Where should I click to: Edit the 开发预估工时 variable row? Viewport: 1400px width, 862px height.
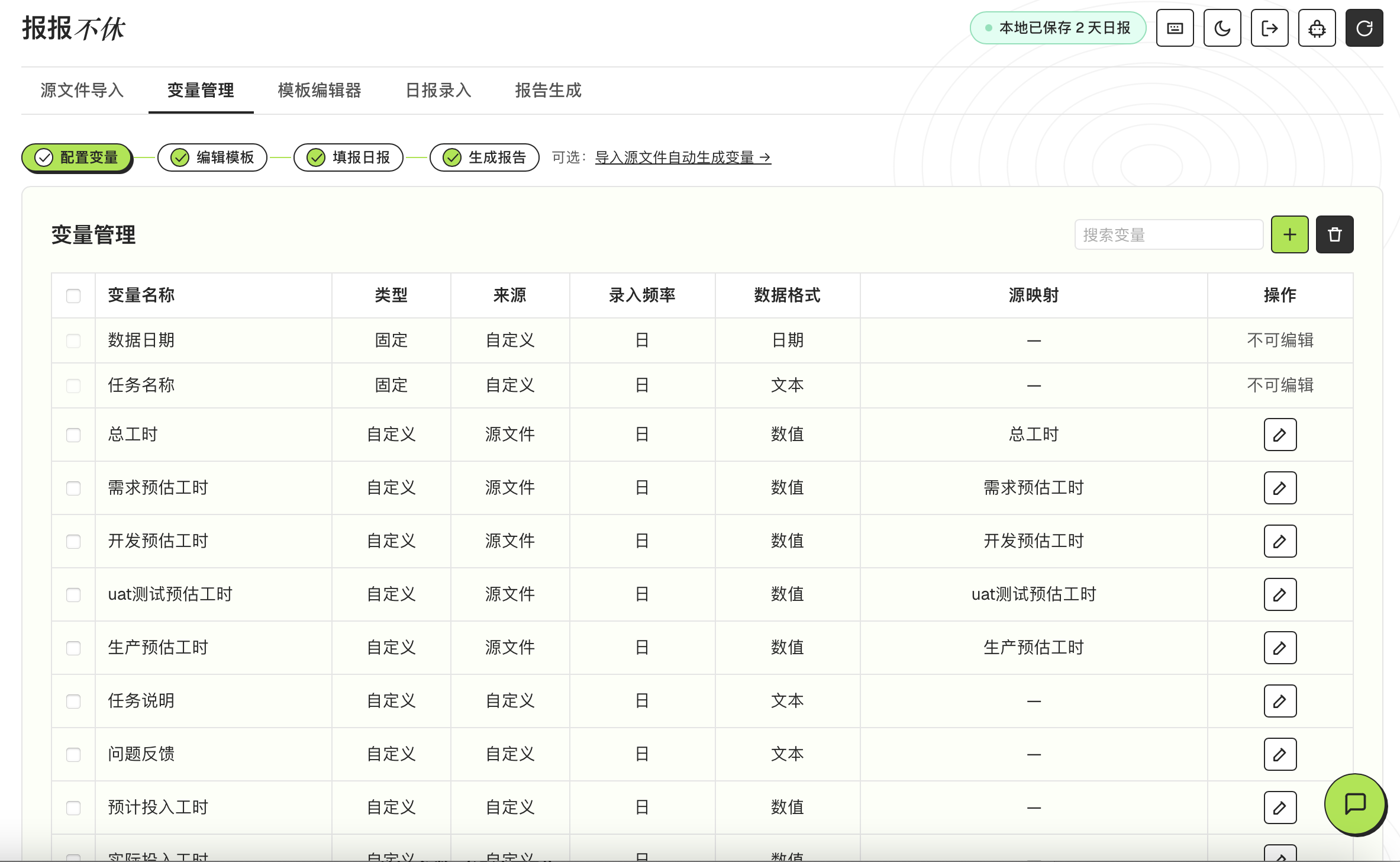tap(1280, 541)
